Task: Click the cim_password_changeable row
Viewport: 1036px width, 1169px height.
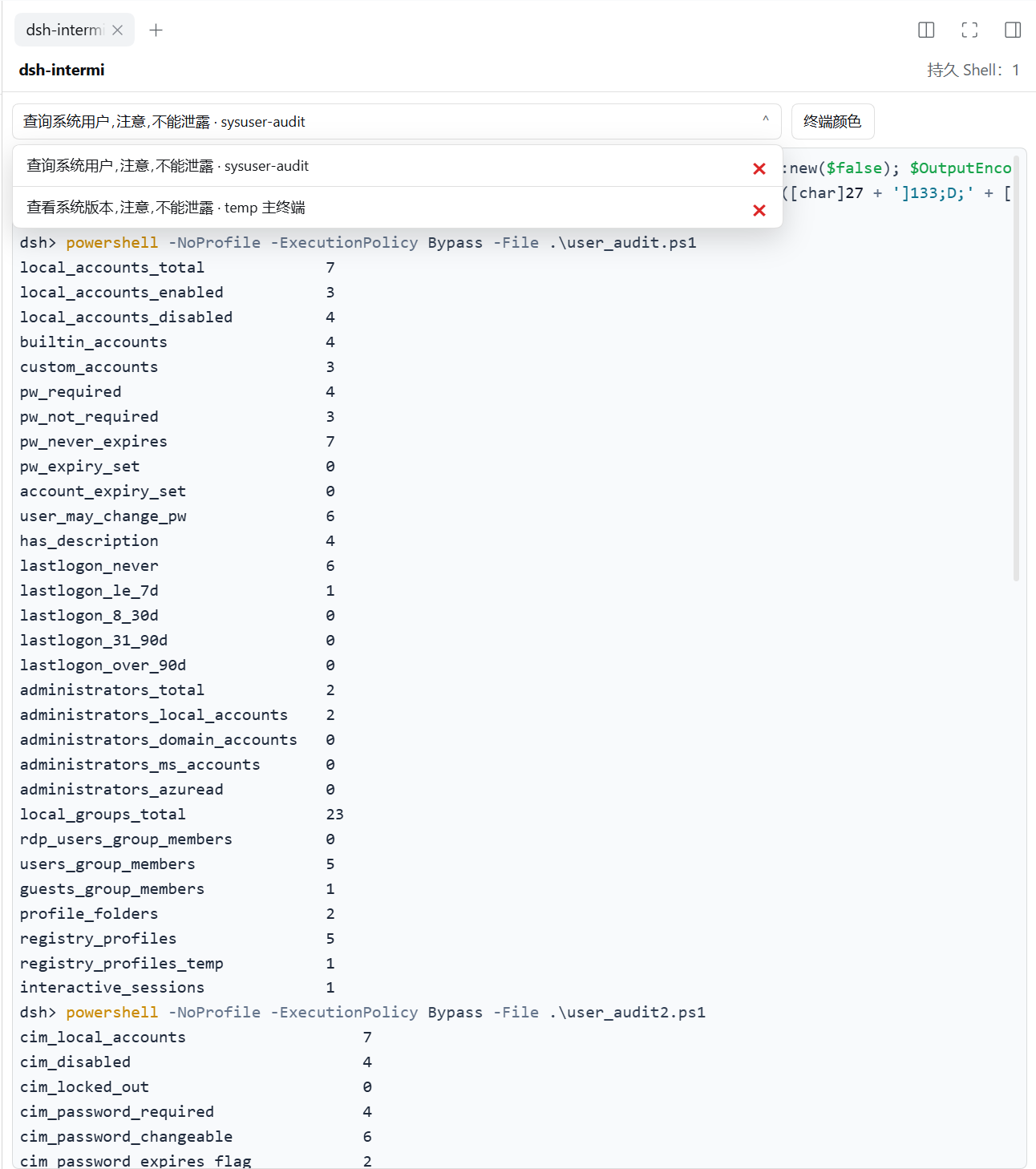Action: tap(196, 1136)
